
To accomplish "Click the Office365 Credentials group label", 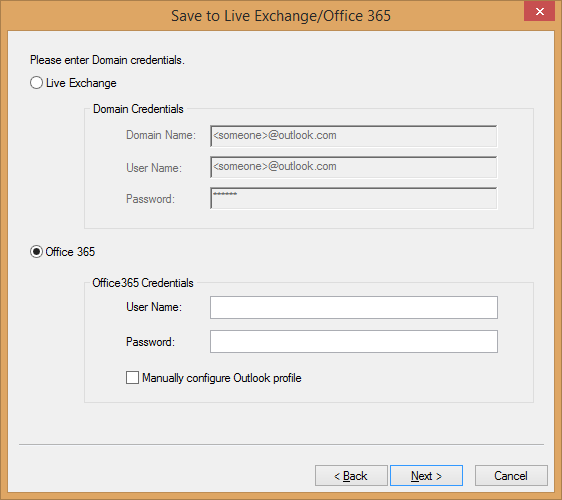I will pos(143,283).
